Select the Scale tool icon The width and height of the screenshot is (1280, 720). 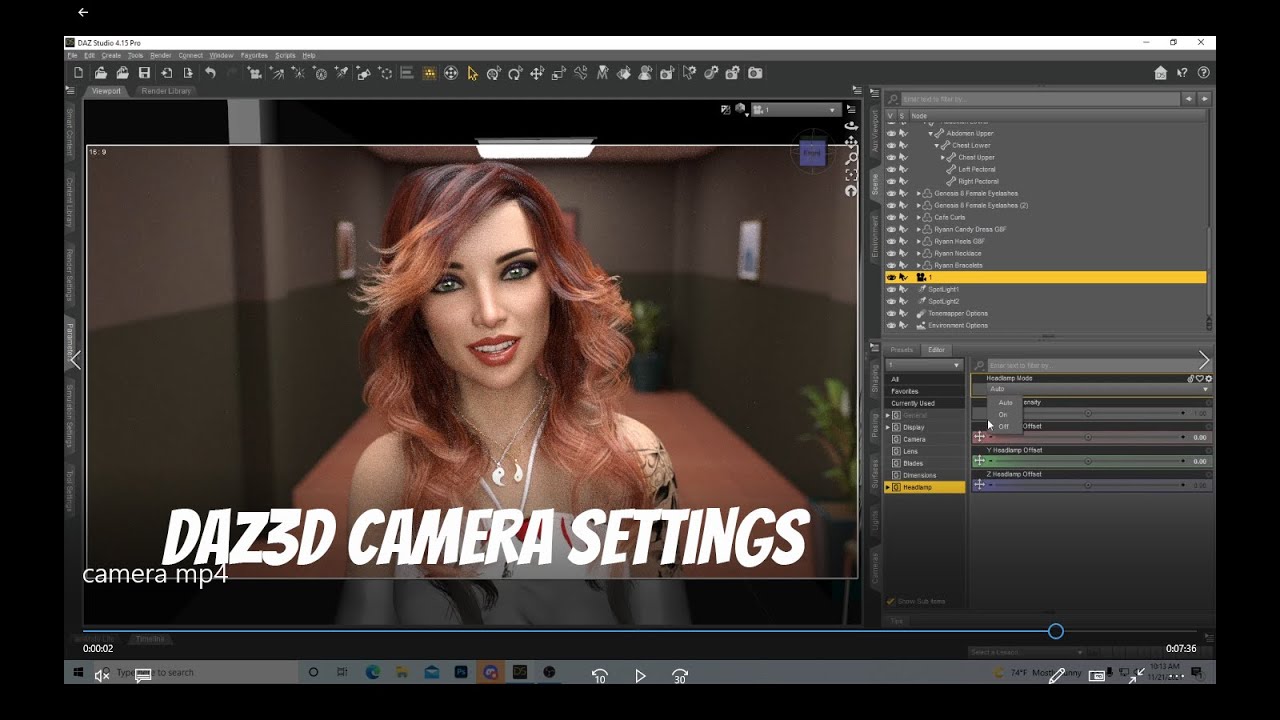559,73
